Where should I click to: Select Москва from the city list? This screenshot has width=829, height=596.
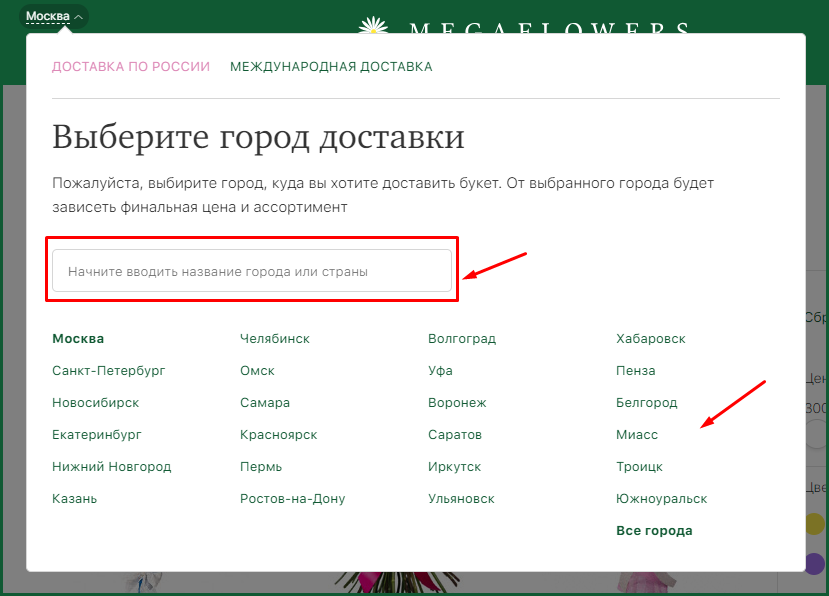pyautogui.click(x=78, y=339)
